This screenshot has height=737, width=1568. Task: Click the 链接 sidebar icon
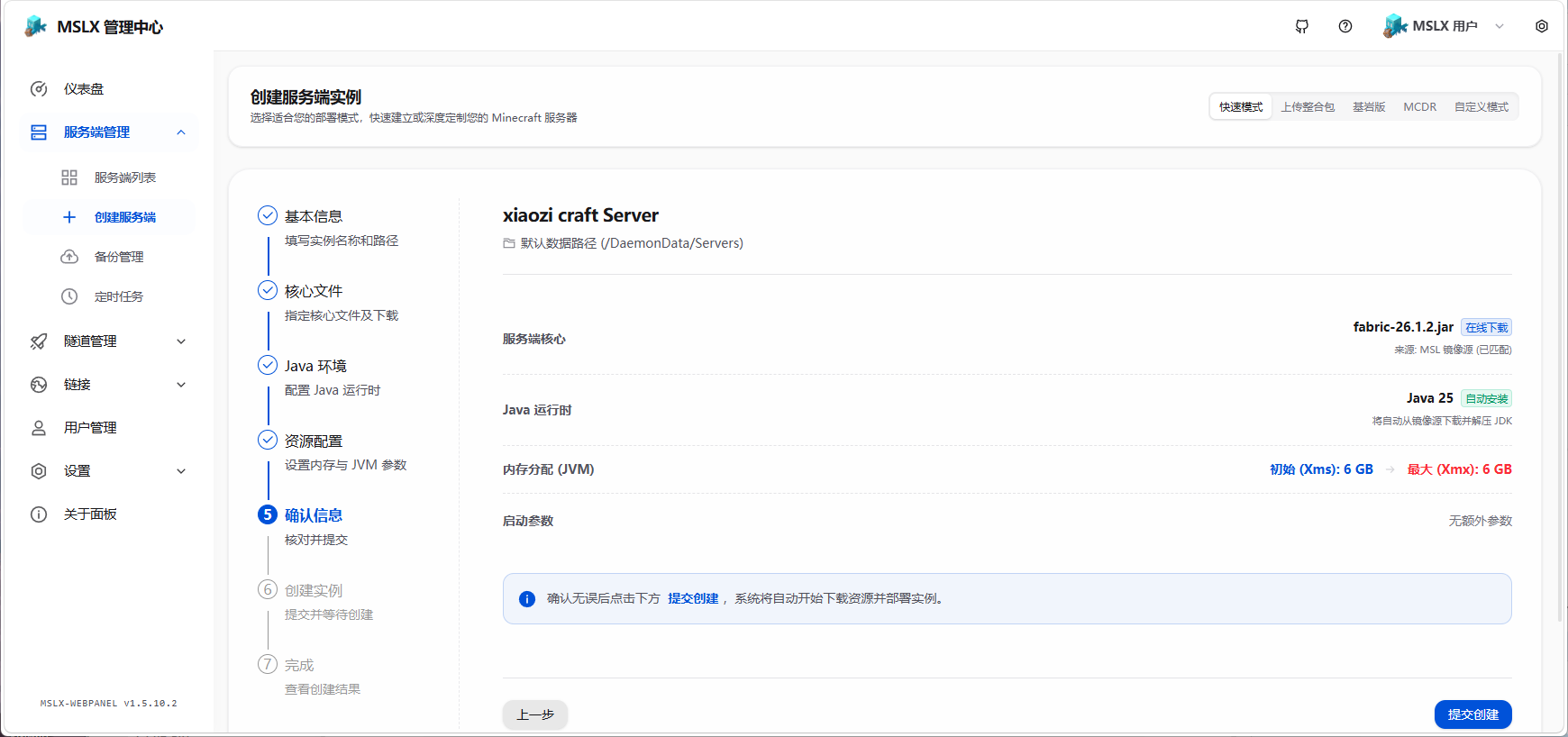point(39,385)
